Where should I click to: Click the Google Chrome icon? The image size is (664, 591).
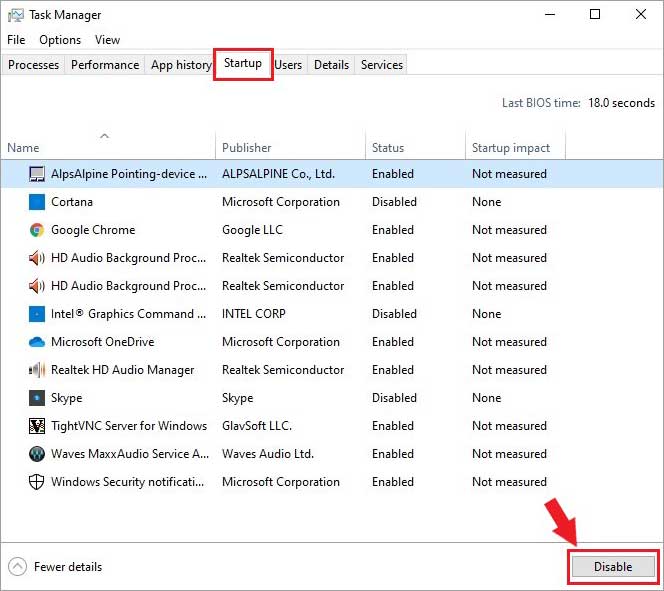point(37,230)
